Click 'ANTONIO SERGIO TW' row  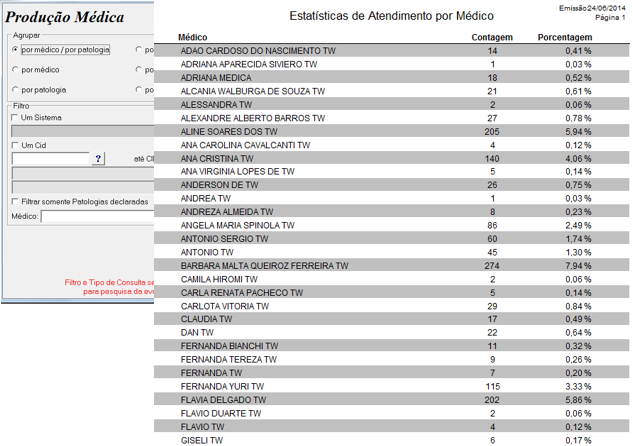[391, 239]
